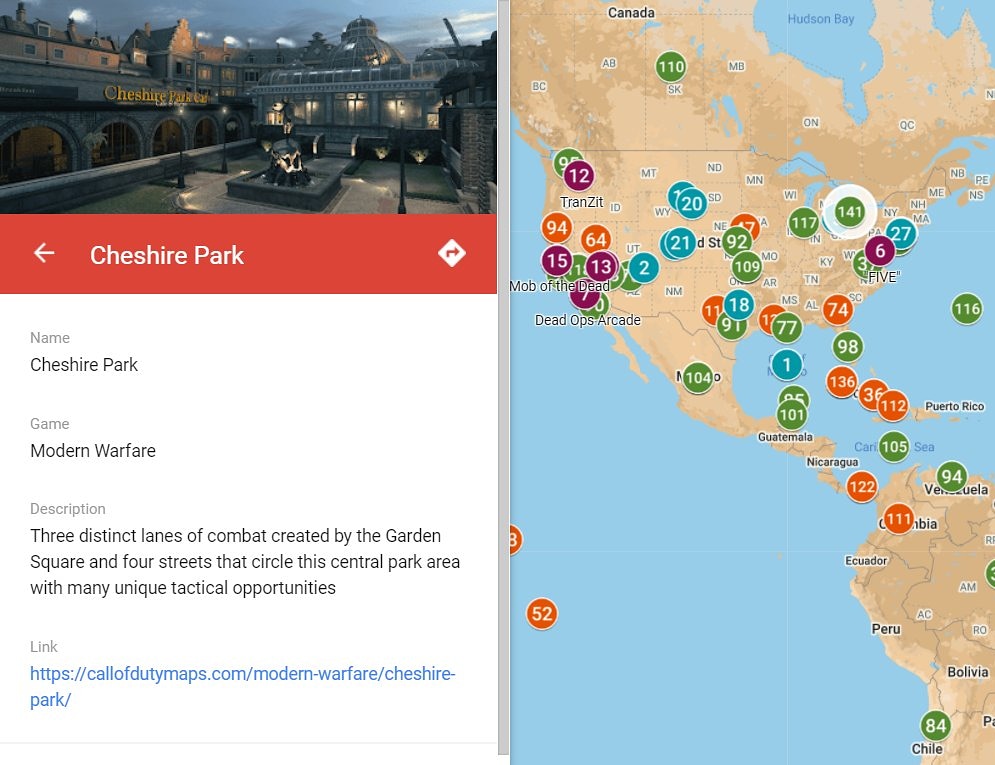Select purple map marker 15
Image resolution: width=995 pixels, height=765 pixels.
pos(557,261)
